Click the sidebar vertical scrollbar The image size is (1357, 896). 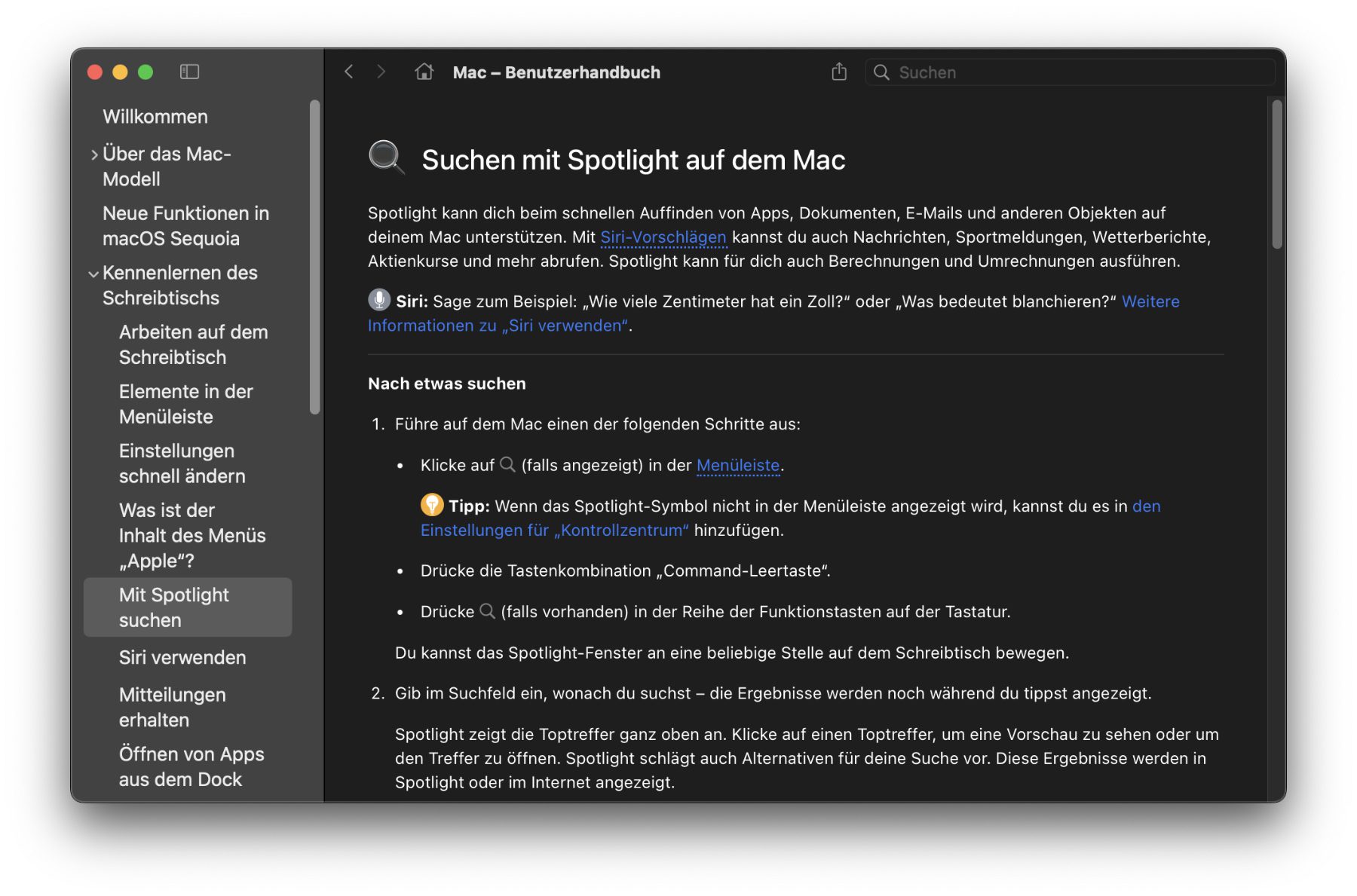(315, 256)
